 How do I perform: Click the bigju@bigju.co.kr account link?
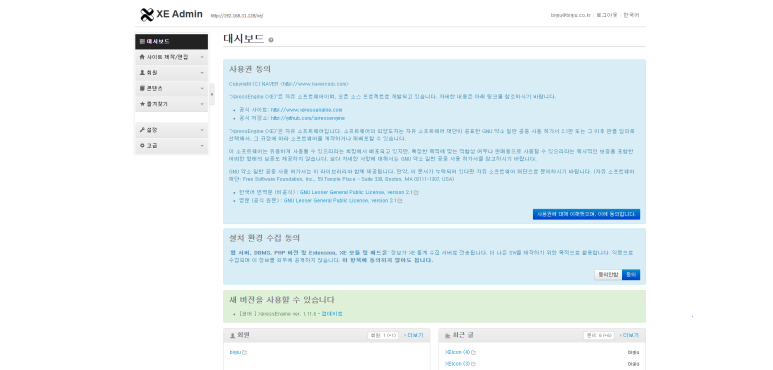(570, 15)
